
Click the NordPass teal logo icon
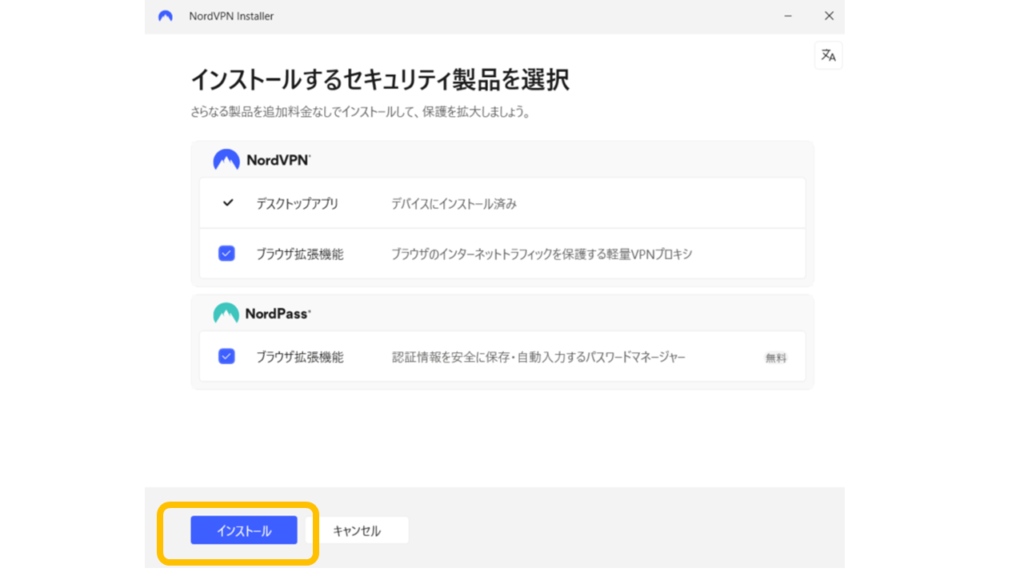[226, 313]
